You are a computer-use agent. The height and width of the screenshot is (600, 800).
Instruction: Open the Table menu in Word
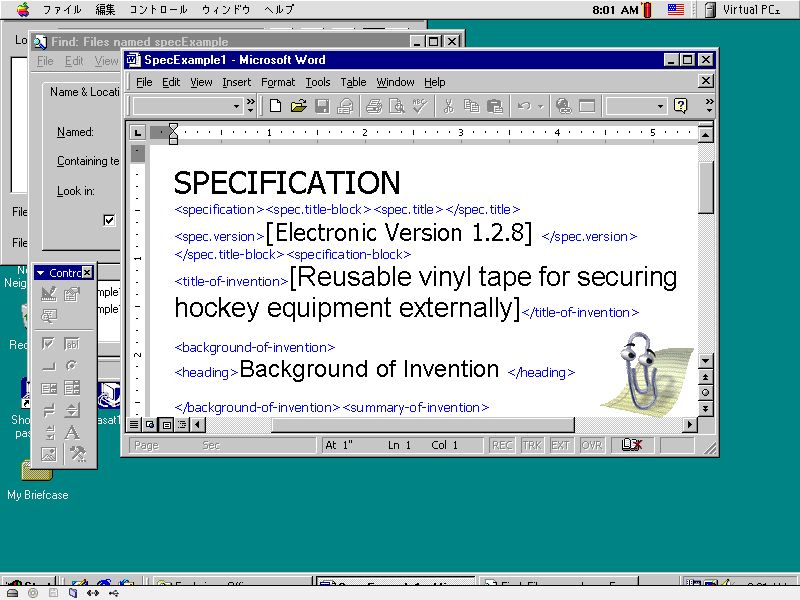click(353, 82)
